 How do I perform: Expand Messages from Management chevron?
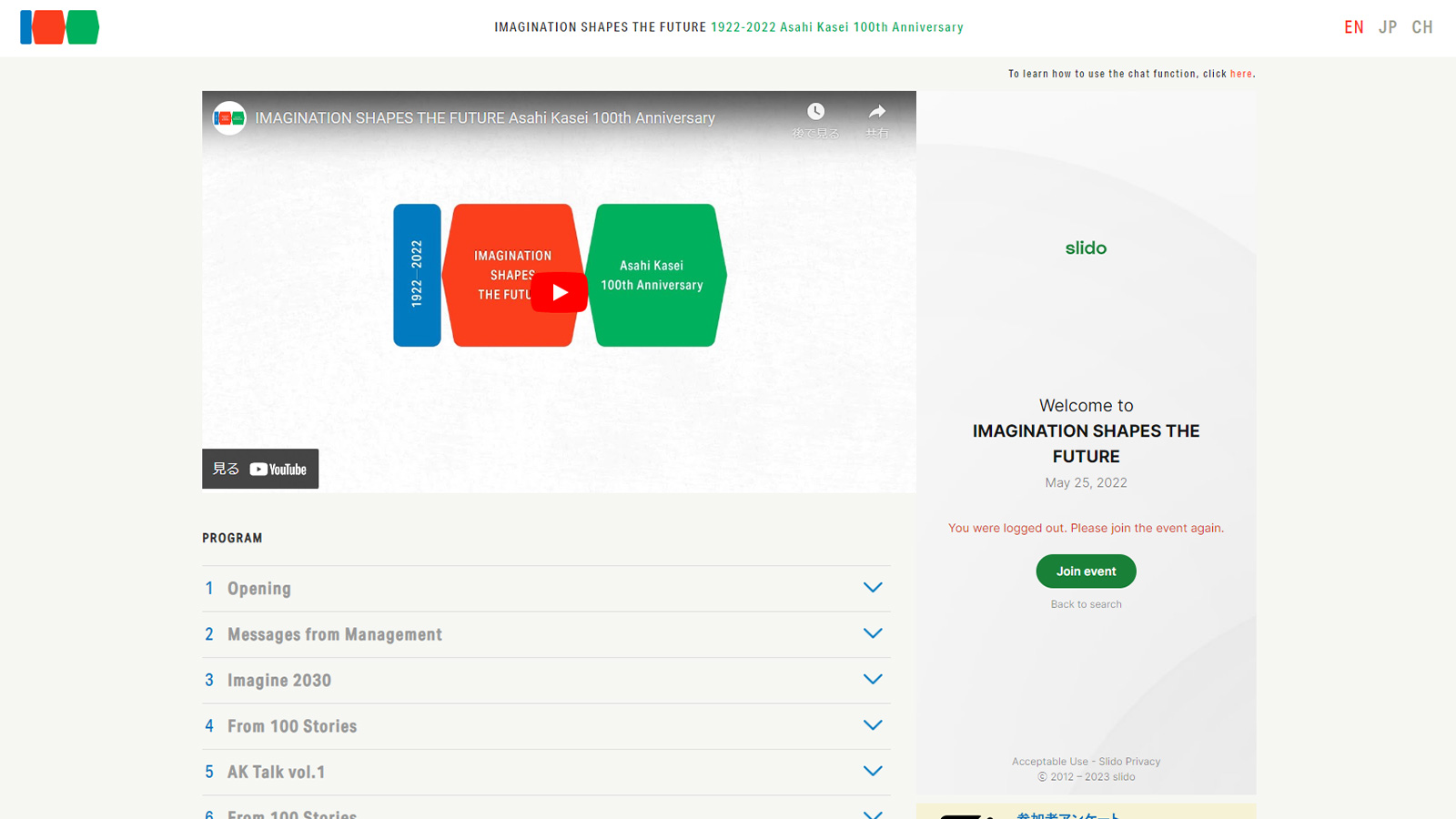[x=873, y=633]
